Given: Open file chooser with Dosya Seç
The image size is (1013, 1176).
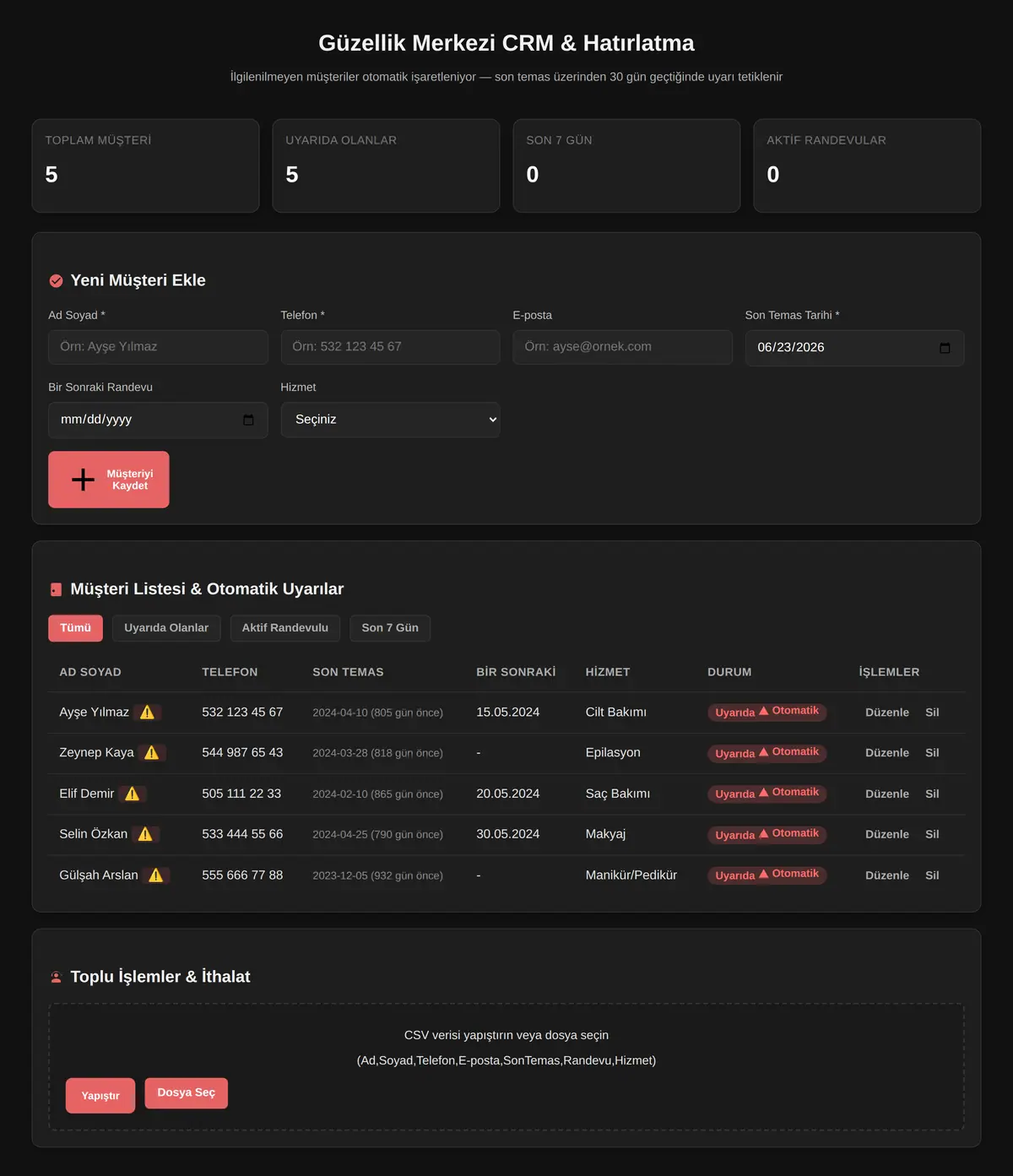Looking at the screenshot, I should pos(186,1092).
